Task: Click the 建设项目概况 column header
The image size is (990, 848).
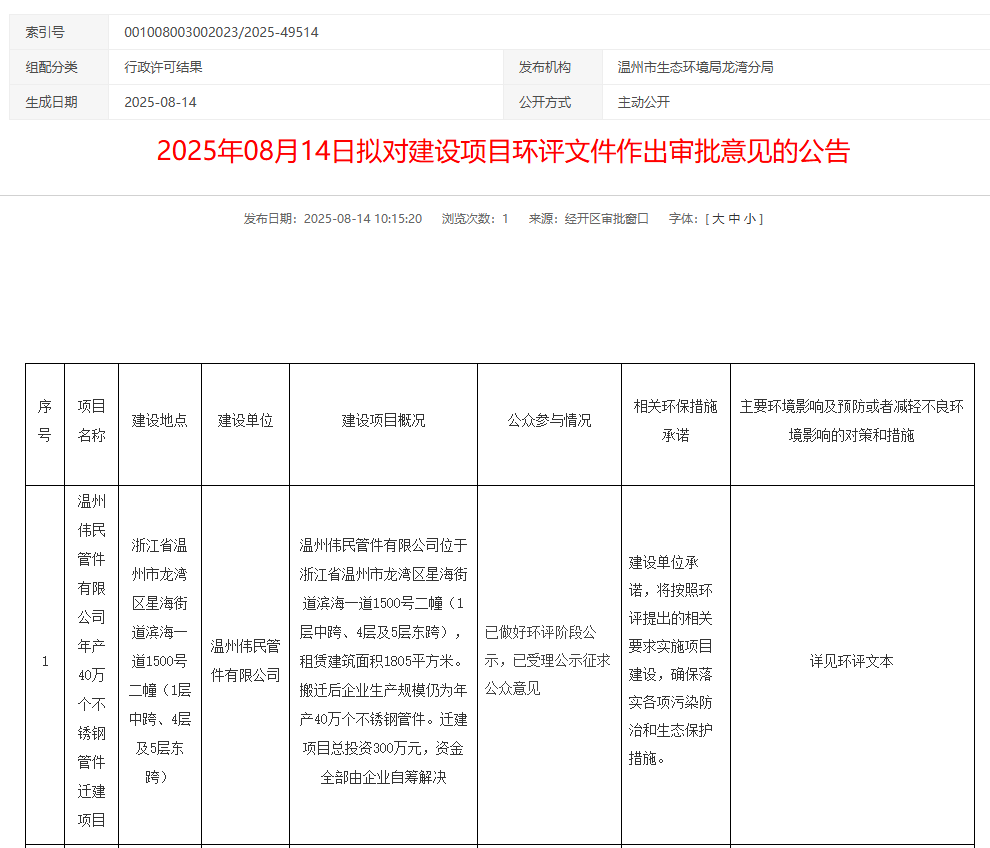Action: click(x=383, y=421)
